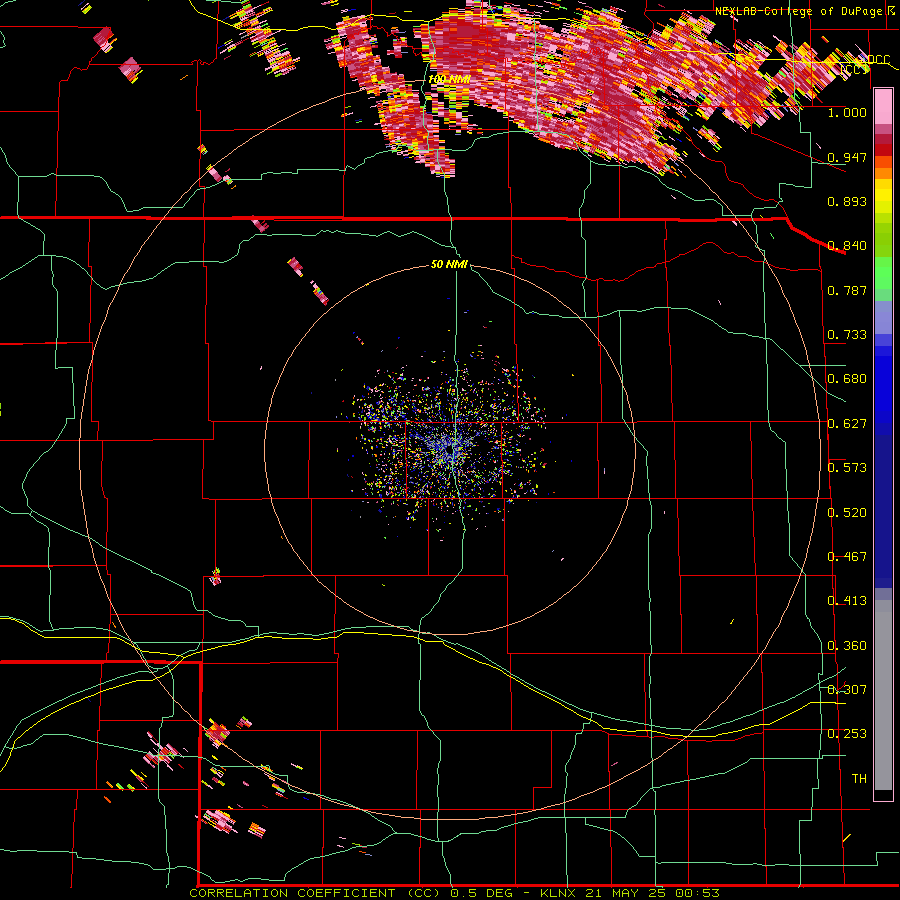Pick the gray bottom colorbar segment
This screenshot has width=900, height=900.
point(883,695)
